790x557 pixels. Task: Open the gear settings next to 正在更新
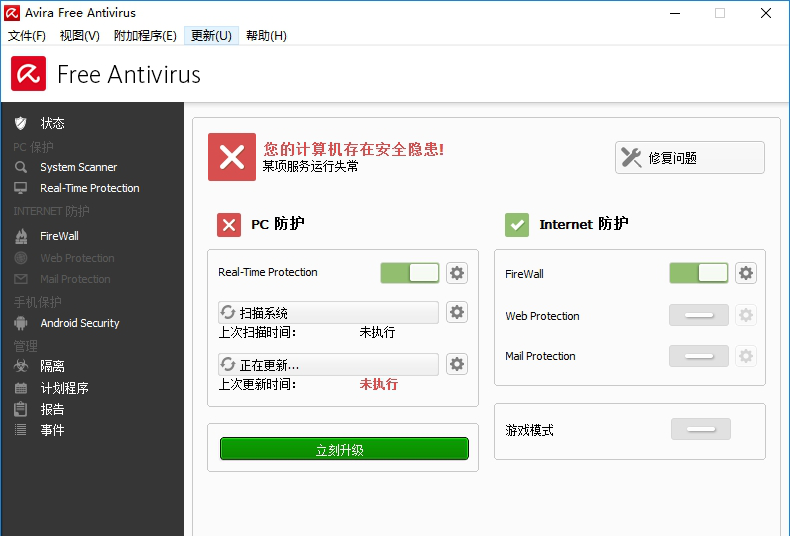(457, 364)
